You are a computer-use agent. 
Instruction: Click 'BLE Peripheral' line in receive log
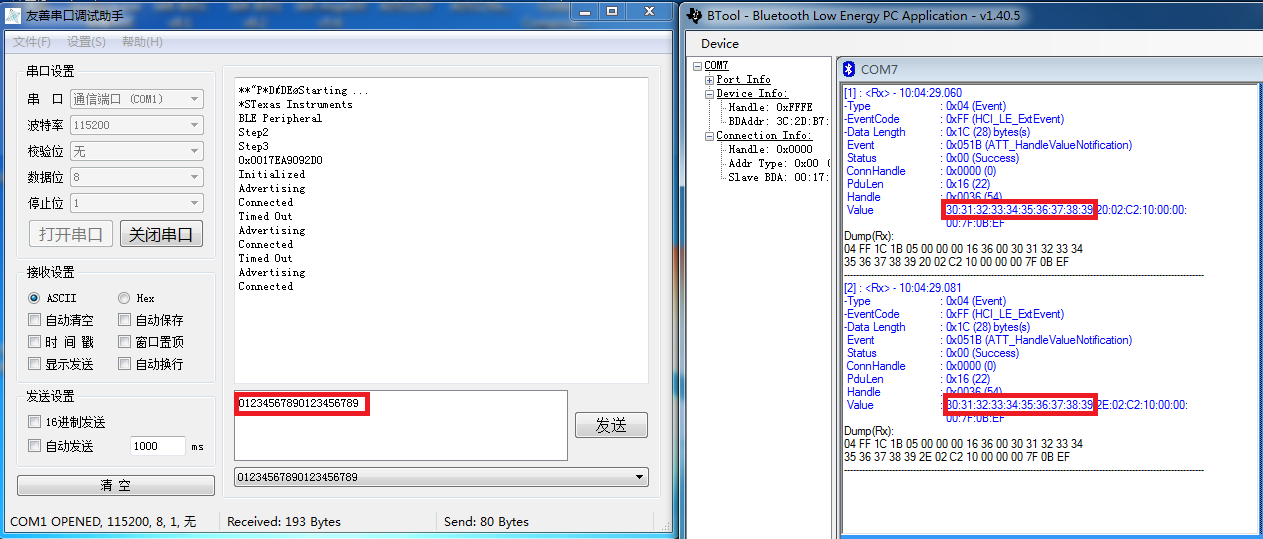point(280,118)
